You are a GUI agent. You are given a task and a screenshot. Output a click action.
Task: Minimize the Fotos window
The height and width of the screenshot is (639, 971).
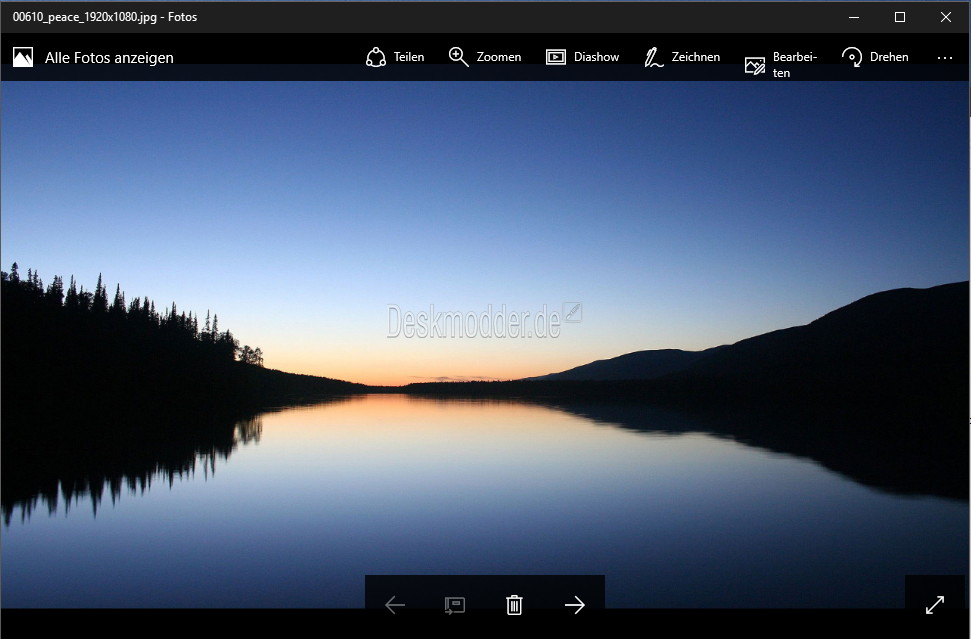pos(854,17)
